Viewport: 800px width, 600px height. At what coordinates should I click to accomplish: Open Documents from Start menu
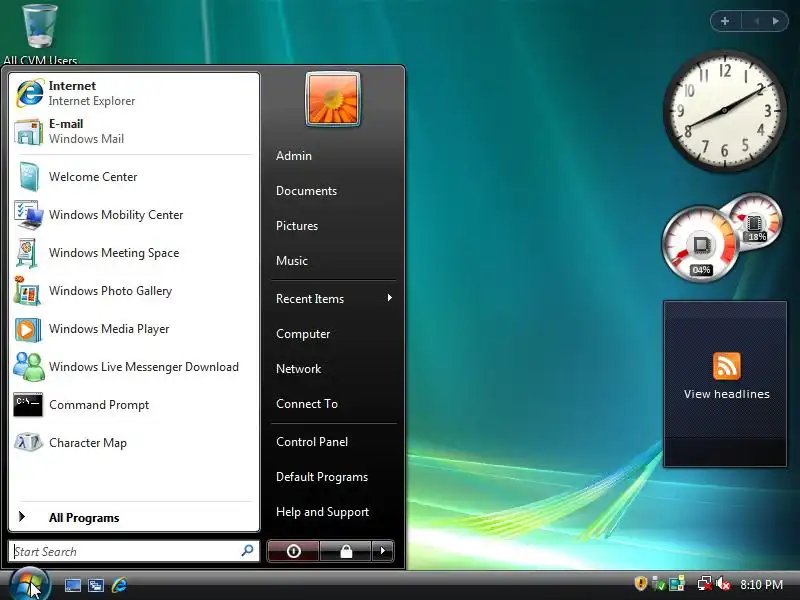(306, 191)
